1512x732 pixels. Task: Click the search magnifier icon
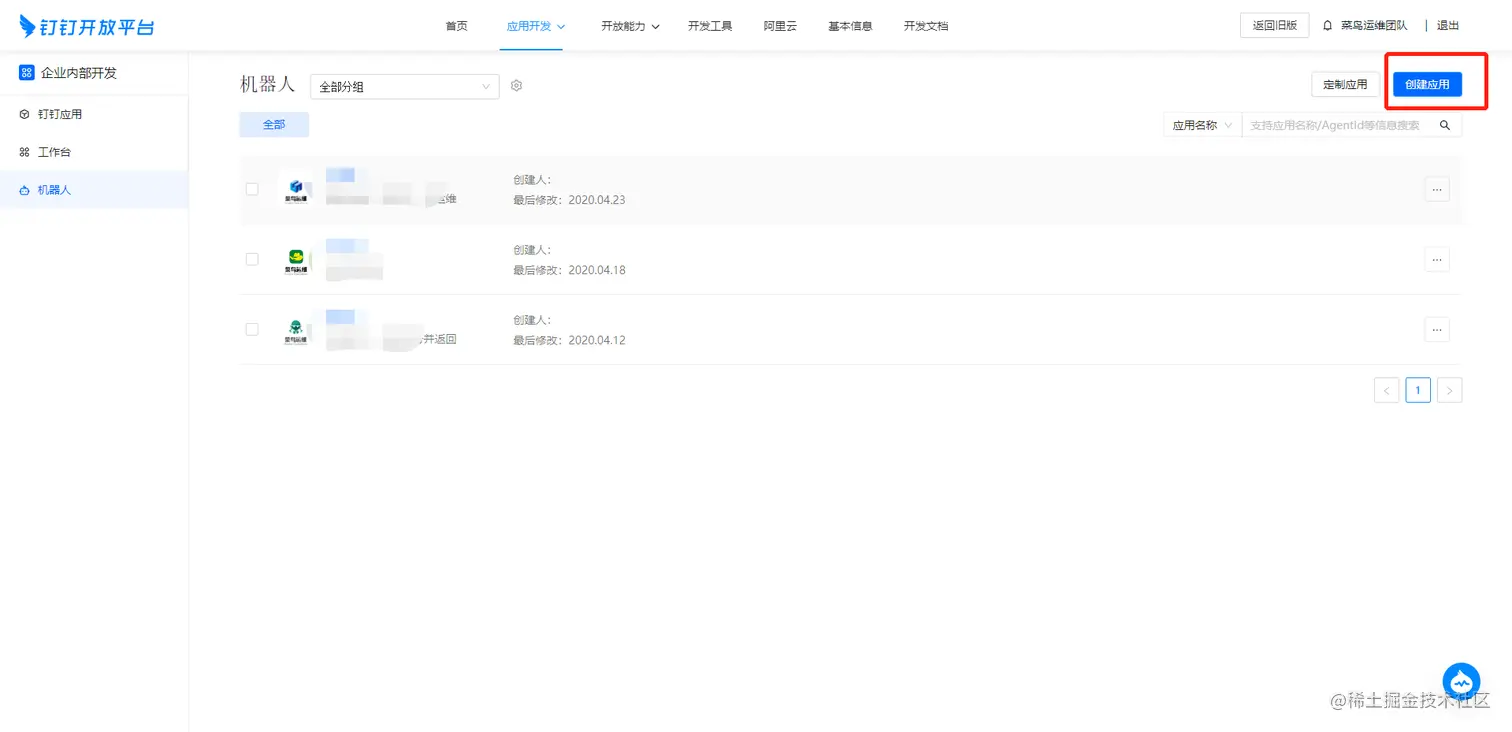1445,125
